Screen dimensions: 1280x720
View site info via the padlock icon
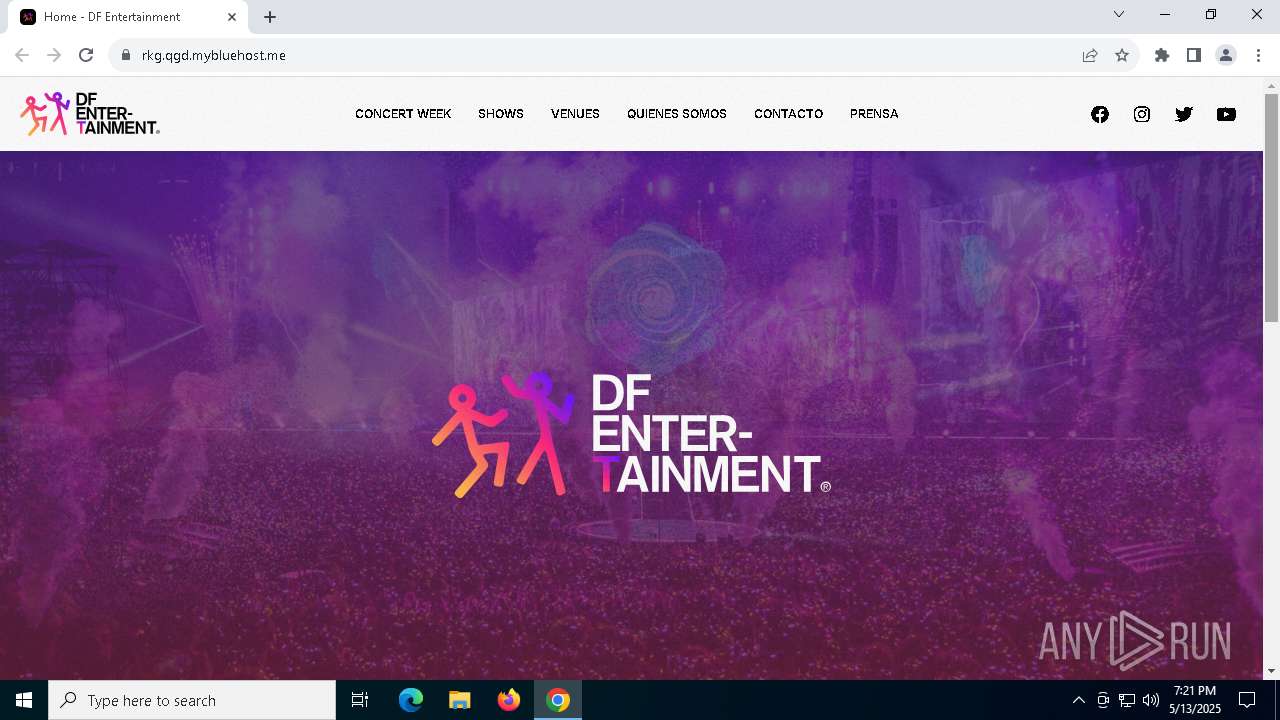point(126,55)
